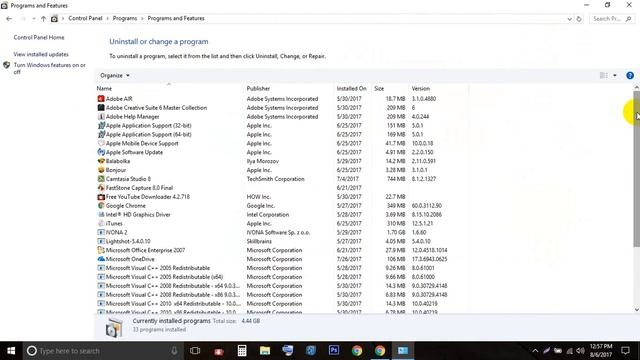The image size is (640, 360).
Task: Sort by the Publisher column header
Action: pos(258,88)
